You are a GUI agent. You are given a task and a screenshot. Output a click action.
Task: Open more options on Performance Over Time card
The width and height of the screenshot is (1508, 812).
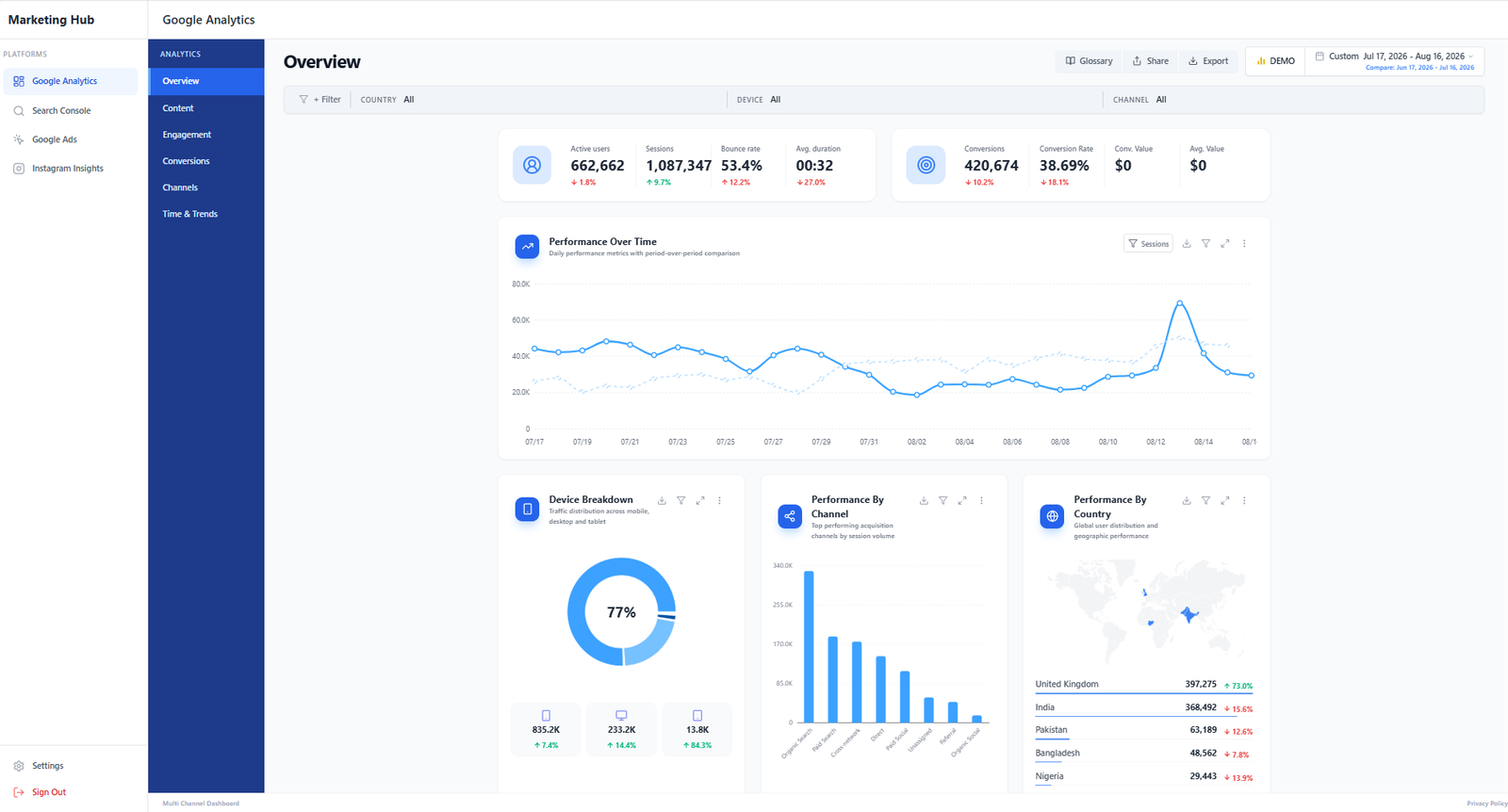(1244, 244)
